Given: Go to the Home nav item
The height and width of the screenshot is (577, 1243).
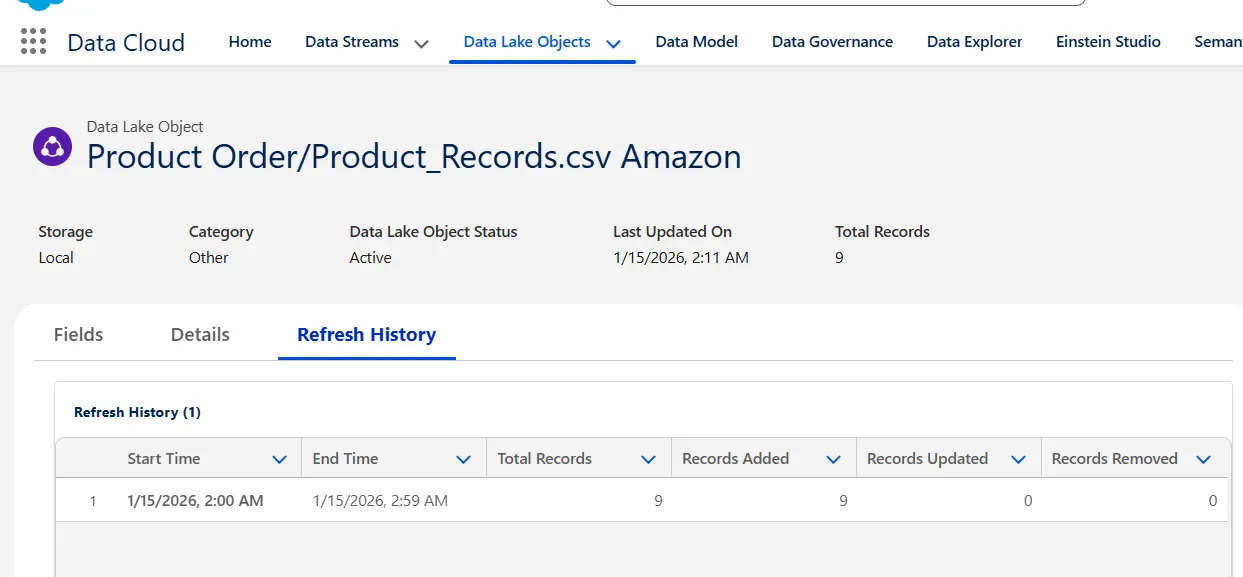Looking at the screenshot, I should [x=250, y=42].
